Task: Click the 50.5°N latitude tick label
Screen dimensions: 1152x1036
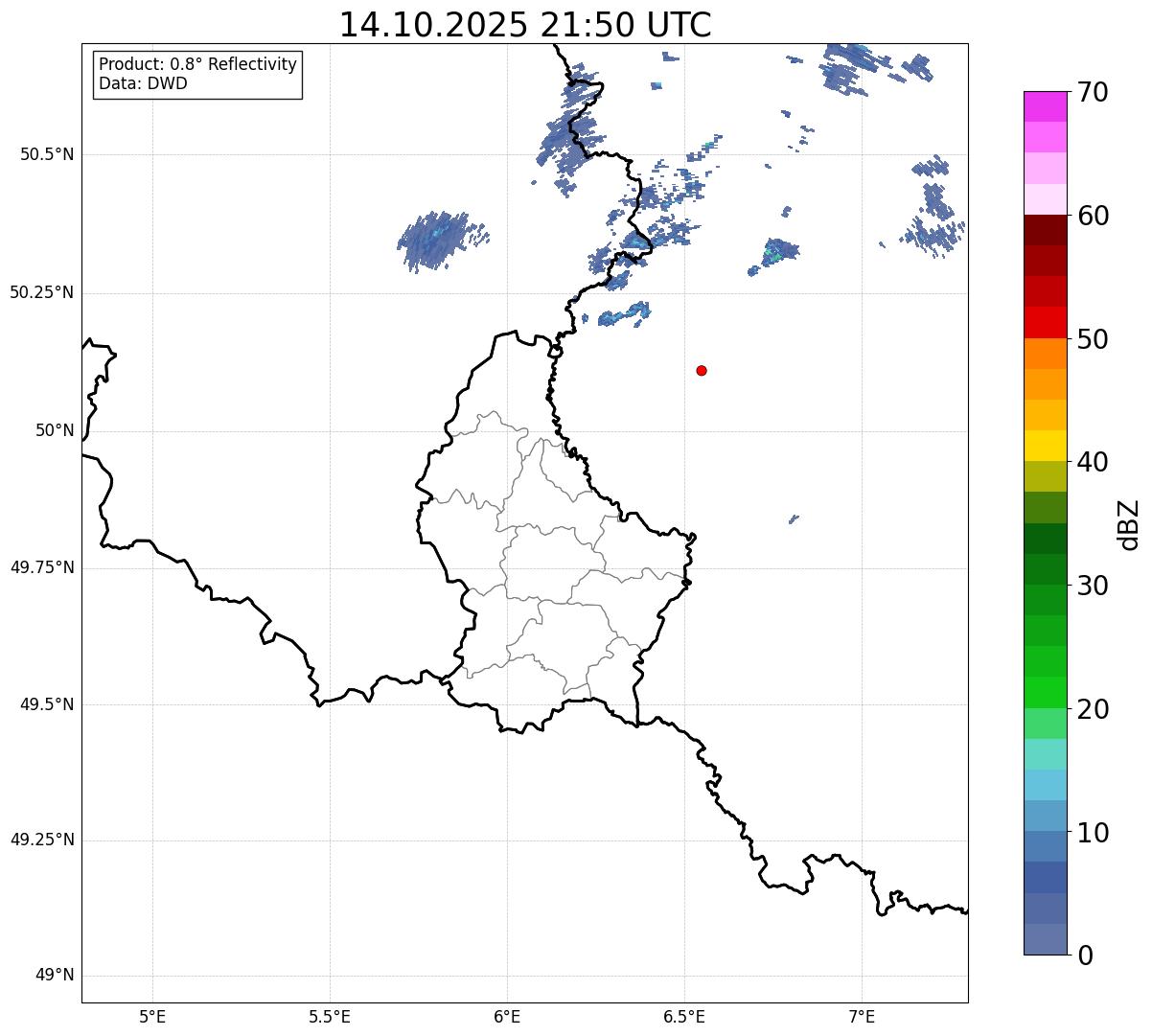Action: (x=47, y=154)
